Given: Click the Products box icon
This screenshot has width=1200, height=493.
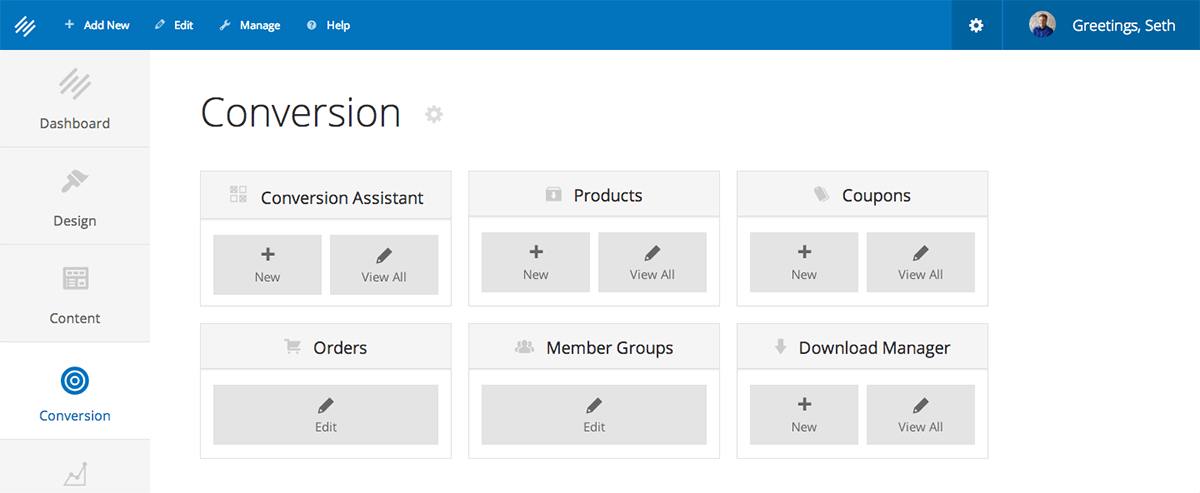Looking at the screenshot, I should (554, 194).
